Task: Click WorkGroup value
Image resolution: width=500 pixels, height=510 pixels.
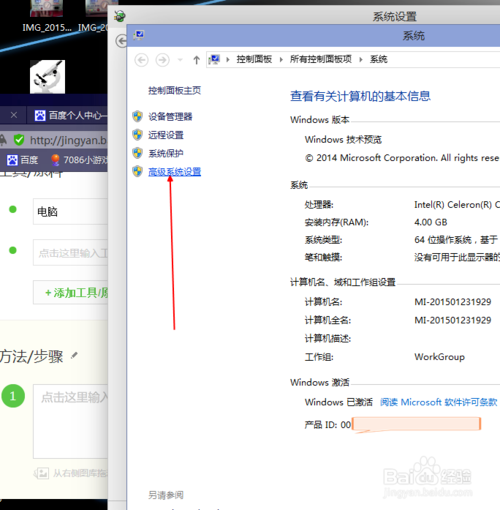Action: point(439,357)
